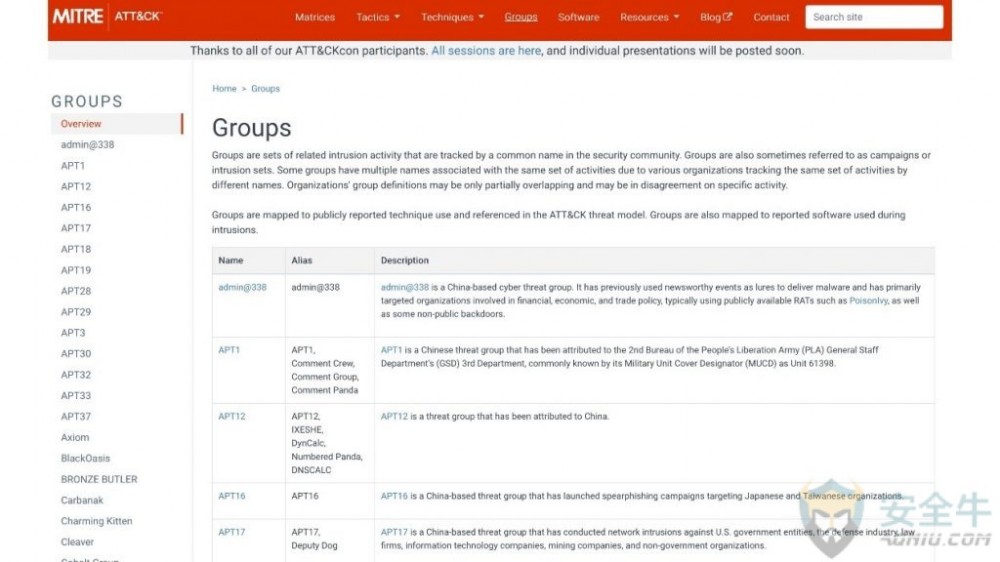Open APT16 link in Name column

click(232, 496)
